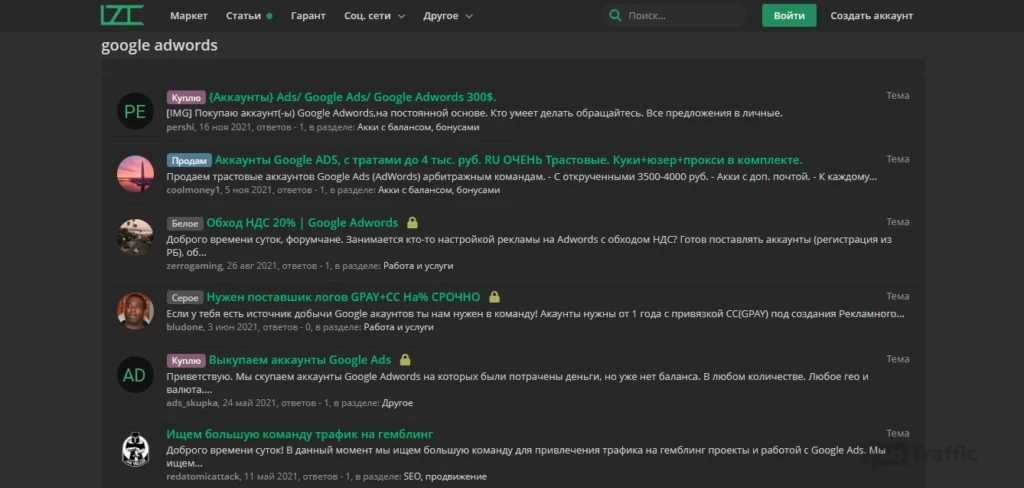Image resolution: width=1024 pixels, height=488 pixels.
Task: Open zerrogaming's avatar
Action: pos(135,236)
